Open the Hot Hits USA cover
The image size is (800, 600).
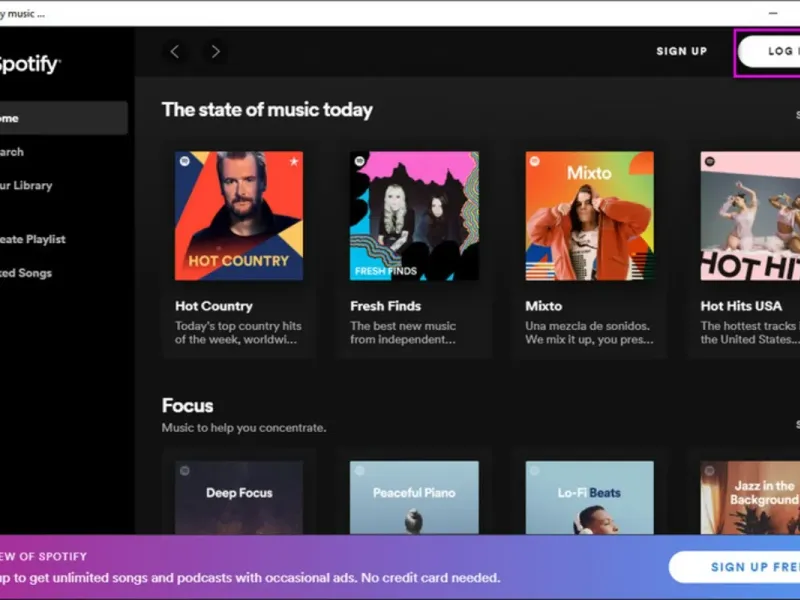[x=750, y=216]
